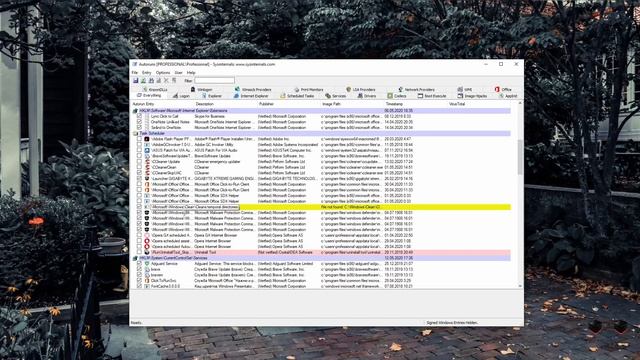Switch to the Image Hijacks tab
Viewport: 640px width, 360px height.
472,96
